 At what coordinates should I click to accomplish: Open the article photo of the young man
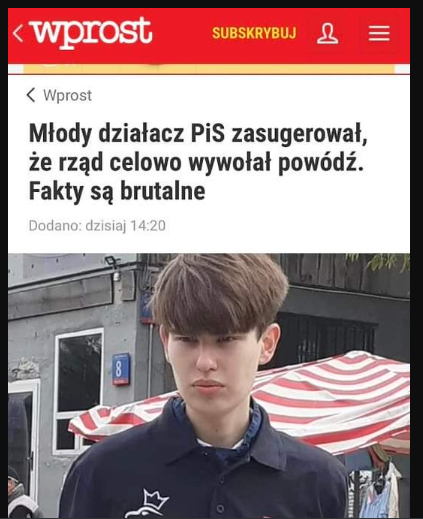209,385
